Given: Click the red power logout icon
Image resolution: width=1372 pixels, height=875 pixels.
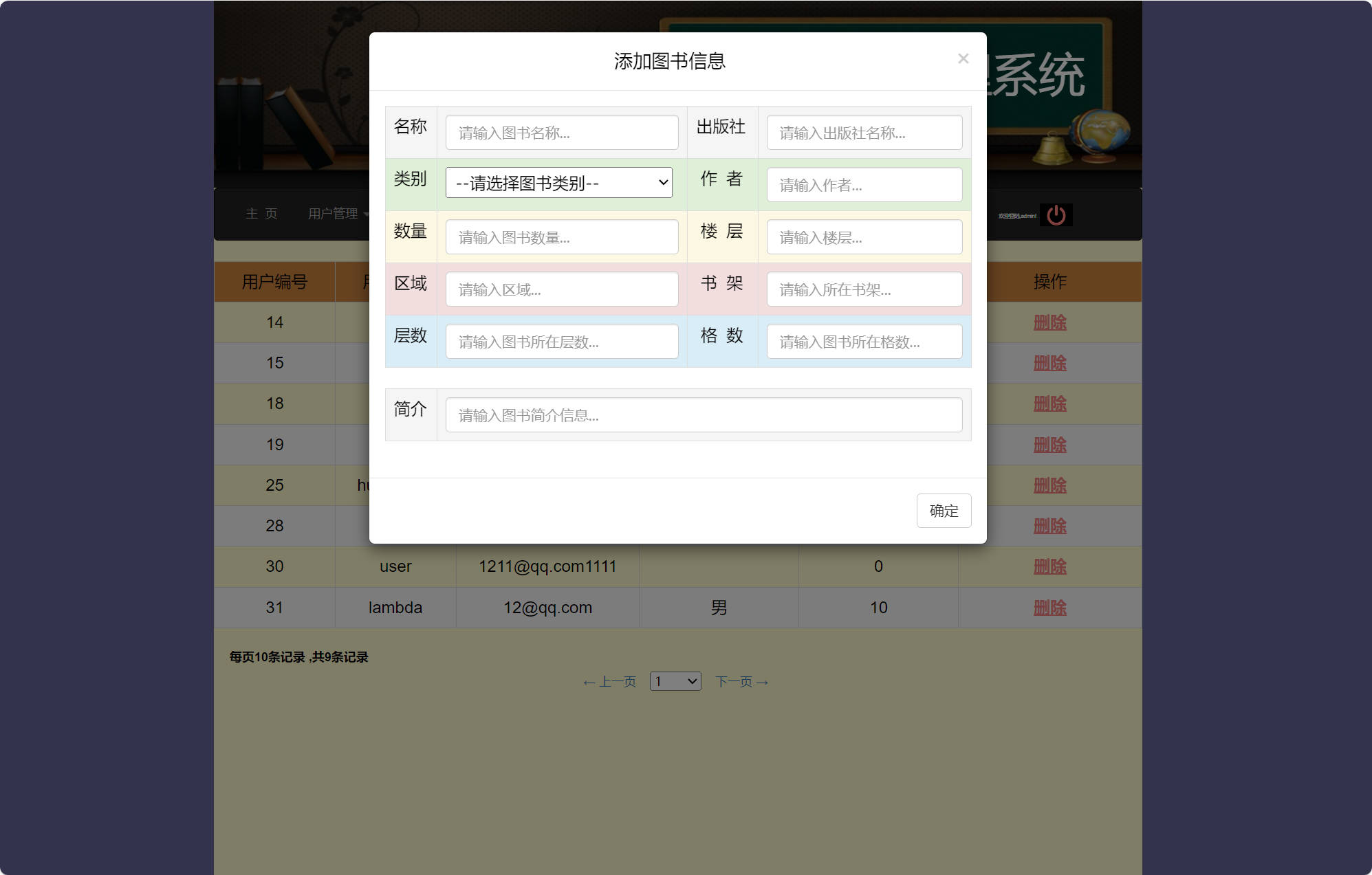Looking at the screenshot, I should tap(1056, 215).
